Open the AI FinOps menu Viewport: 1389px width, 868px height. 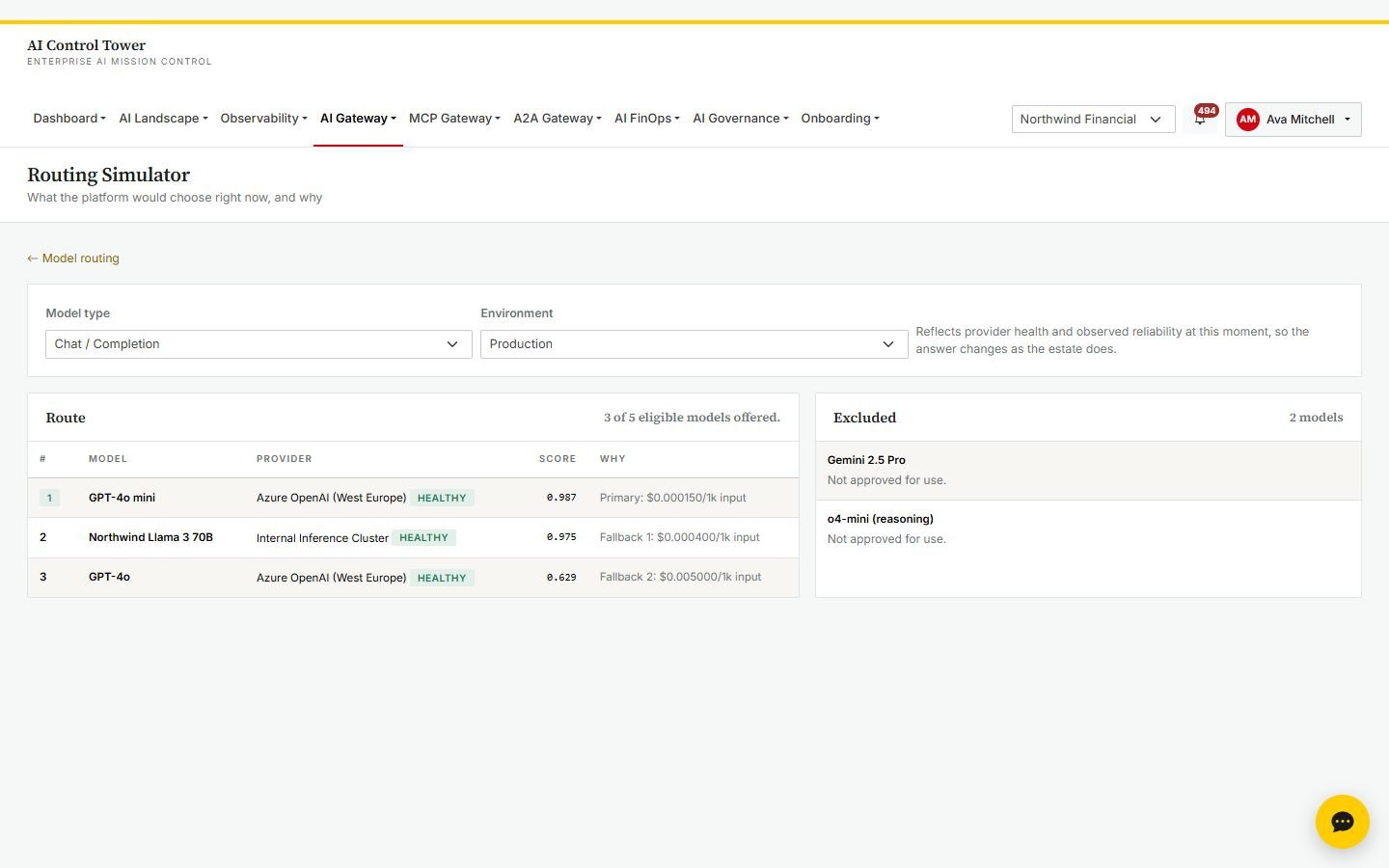(x=647, y=119)
